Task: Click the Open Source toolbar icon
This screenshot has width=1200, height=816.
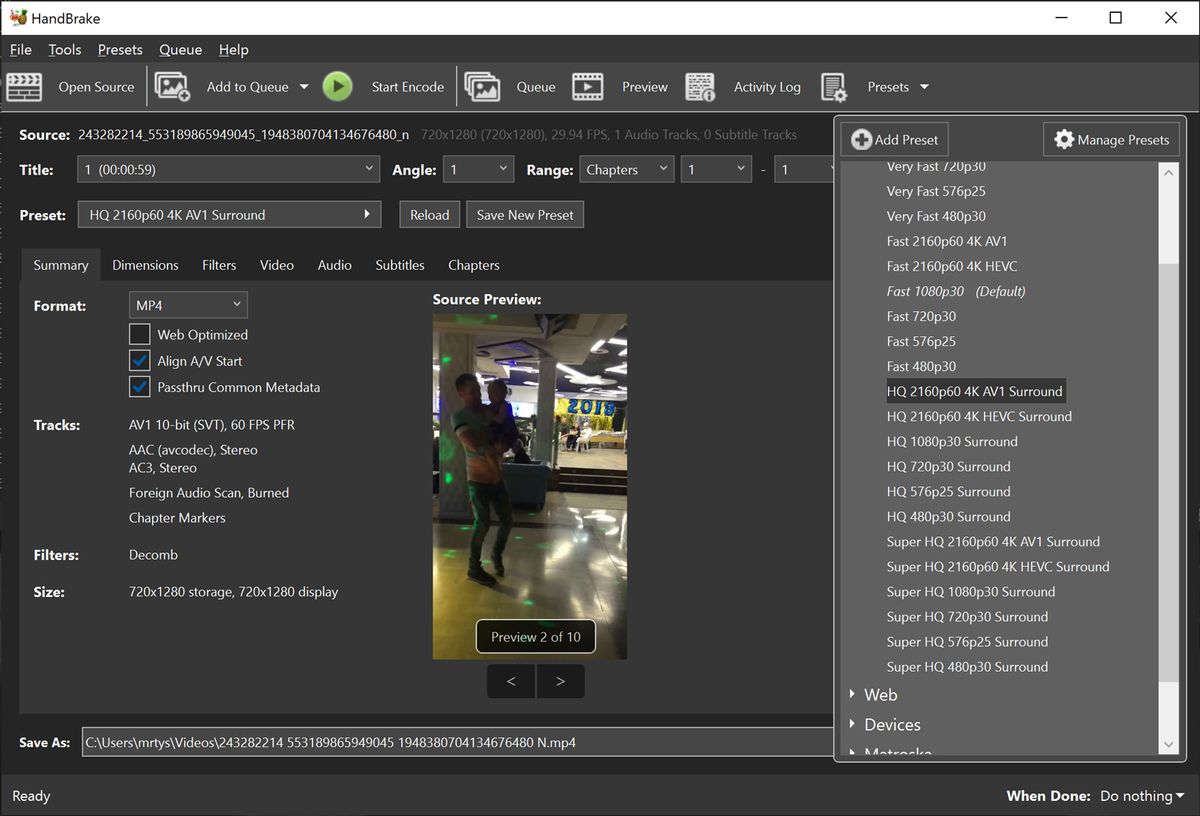Action: point(25,86)
